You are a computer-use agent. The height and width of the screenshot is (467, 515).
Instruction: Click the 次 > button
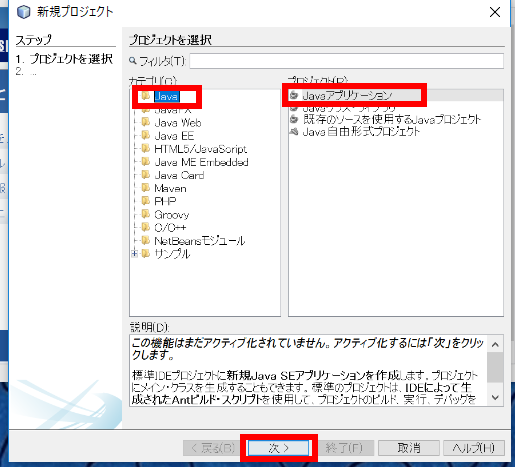(279, 448)
